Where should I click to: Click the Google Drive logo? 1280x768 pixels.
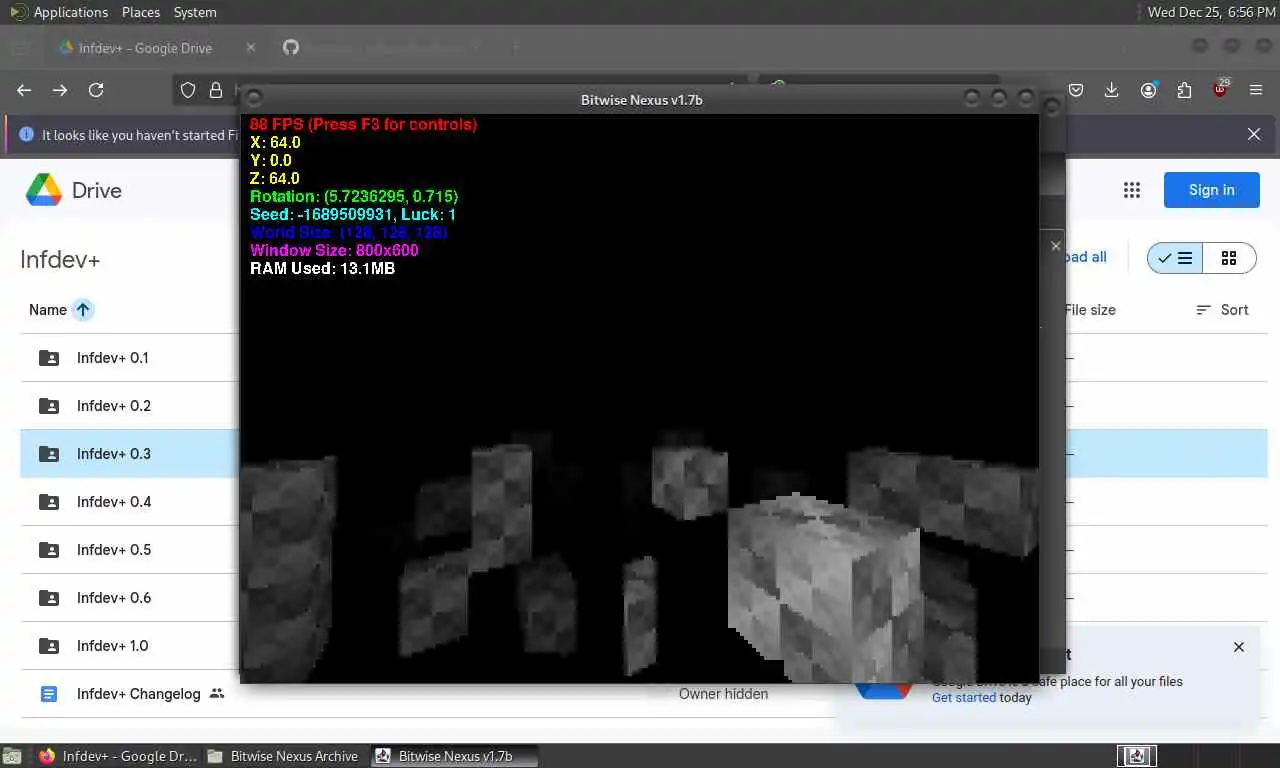coord(74,190)
